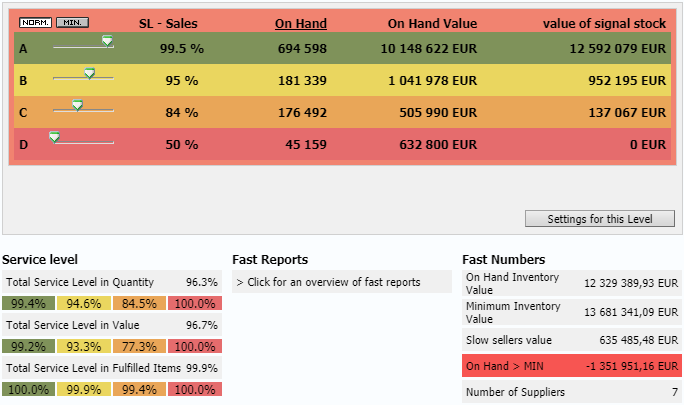Select the class C service level slider handle

coord(77,105)
